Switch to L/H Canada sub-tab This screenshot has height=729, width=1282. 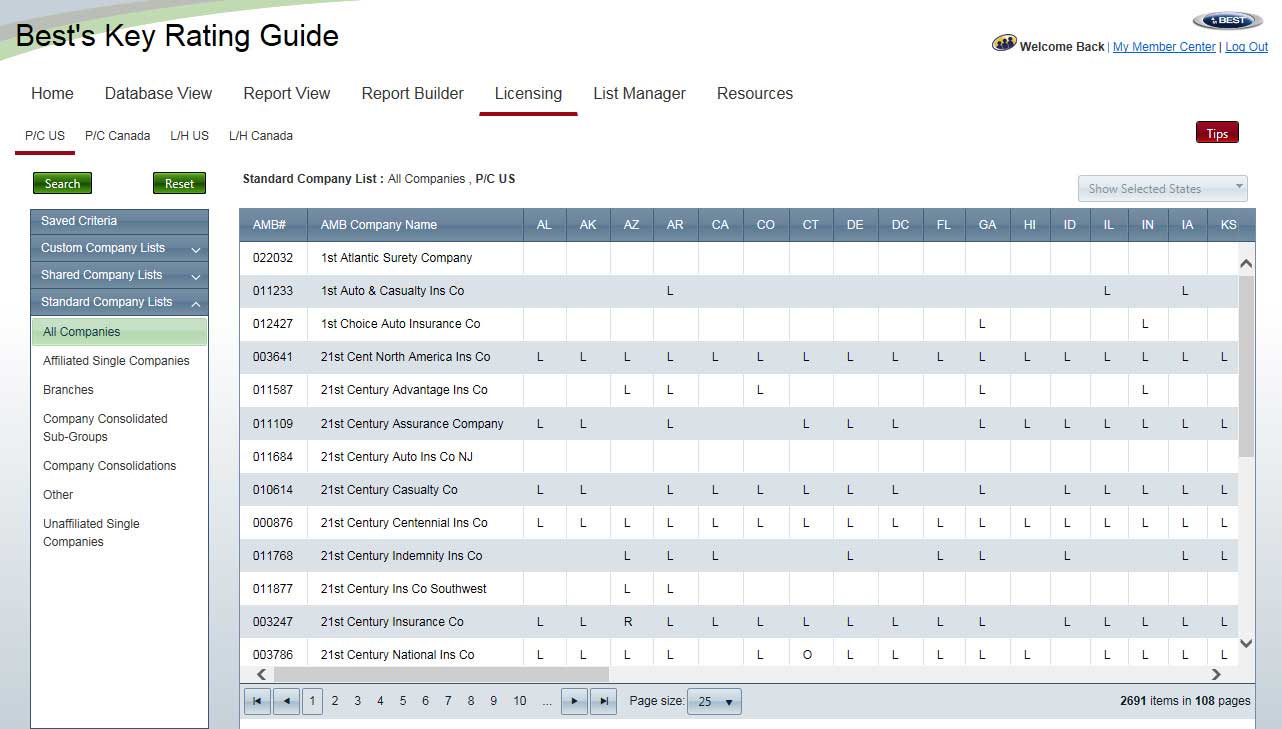261,135
